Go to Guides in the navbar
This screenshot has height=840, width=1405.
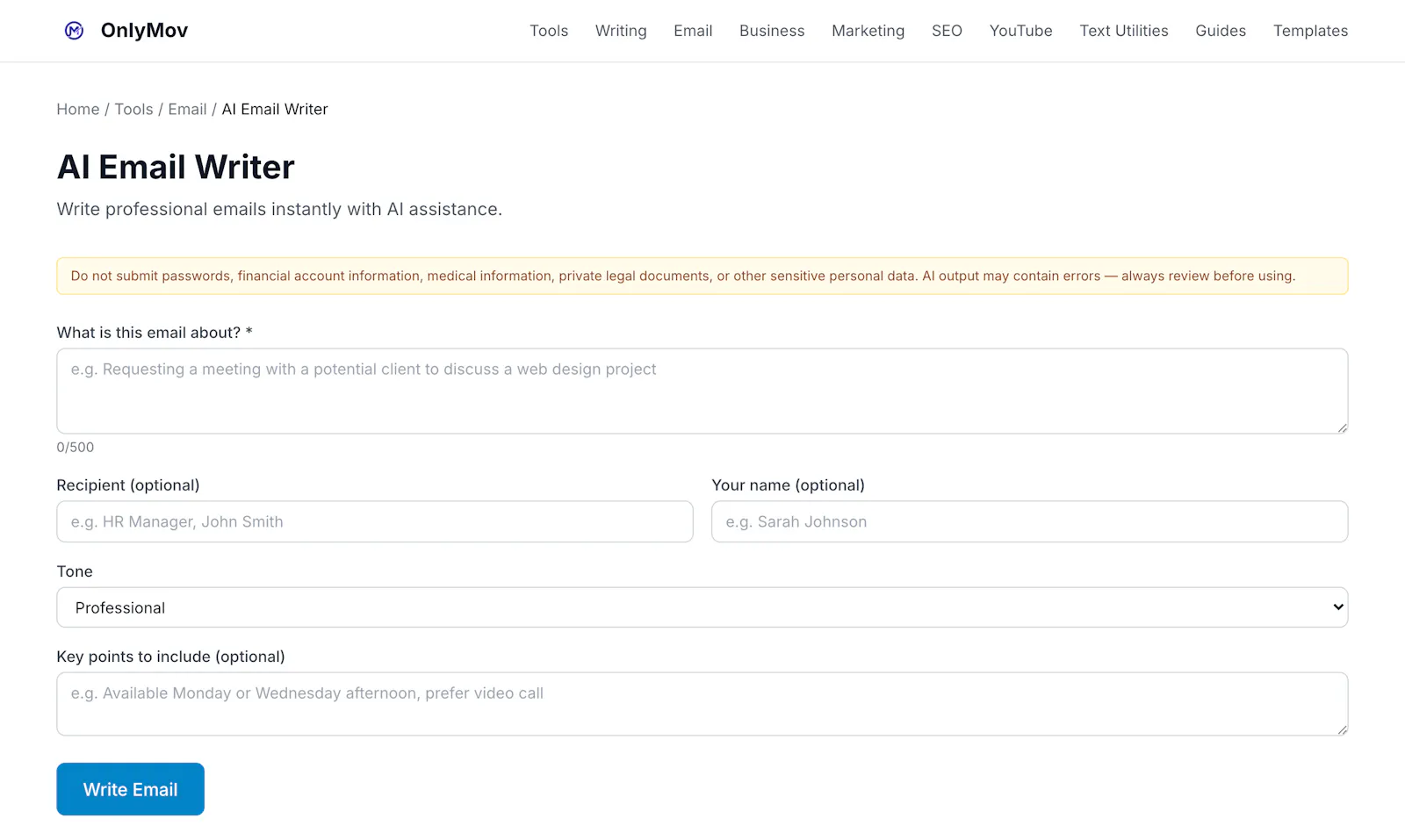point(1221,31)
